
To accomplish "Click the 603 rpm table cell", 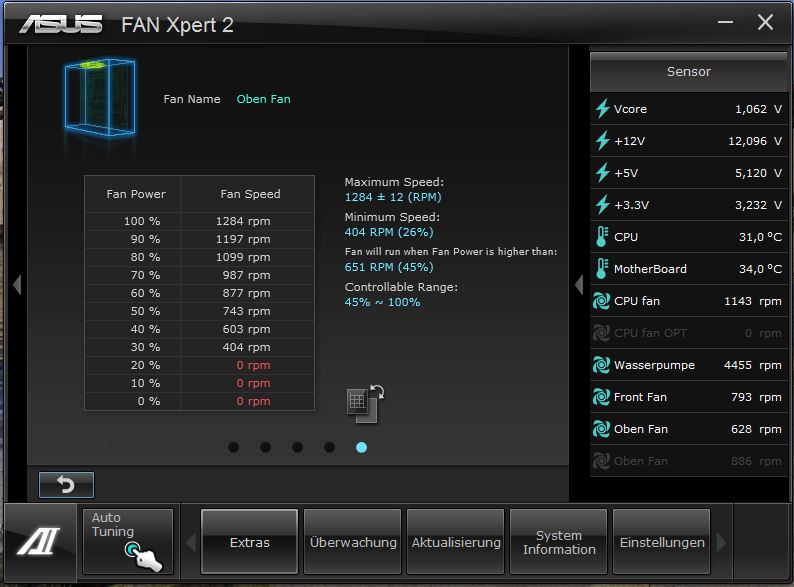I will click(x=246, y=329).
